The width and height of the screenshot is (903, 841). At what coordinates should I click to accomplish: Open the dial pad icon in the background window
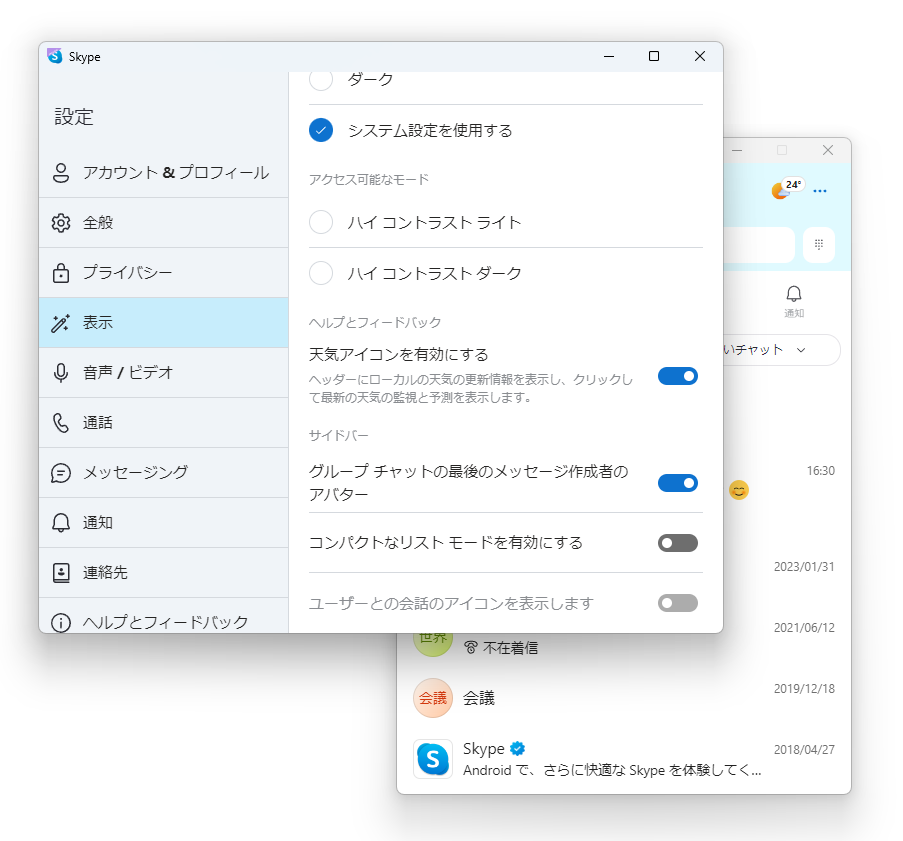pos(821,245)
